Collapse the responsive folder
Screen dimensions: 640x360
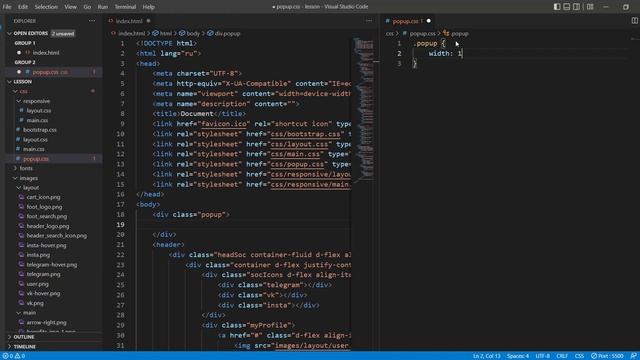[x=18, y=101]
